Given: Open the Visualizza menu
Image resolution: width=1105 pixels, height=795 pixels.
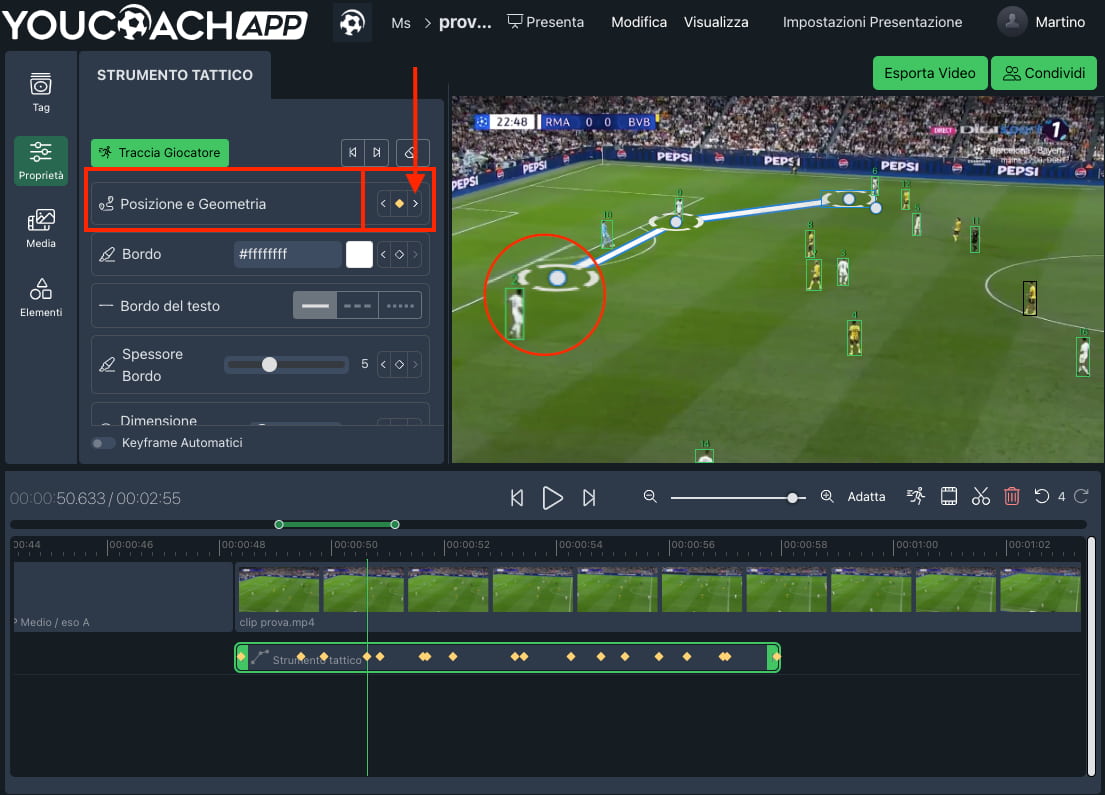Looking at the screenshot, I should (x=716, y=21).
